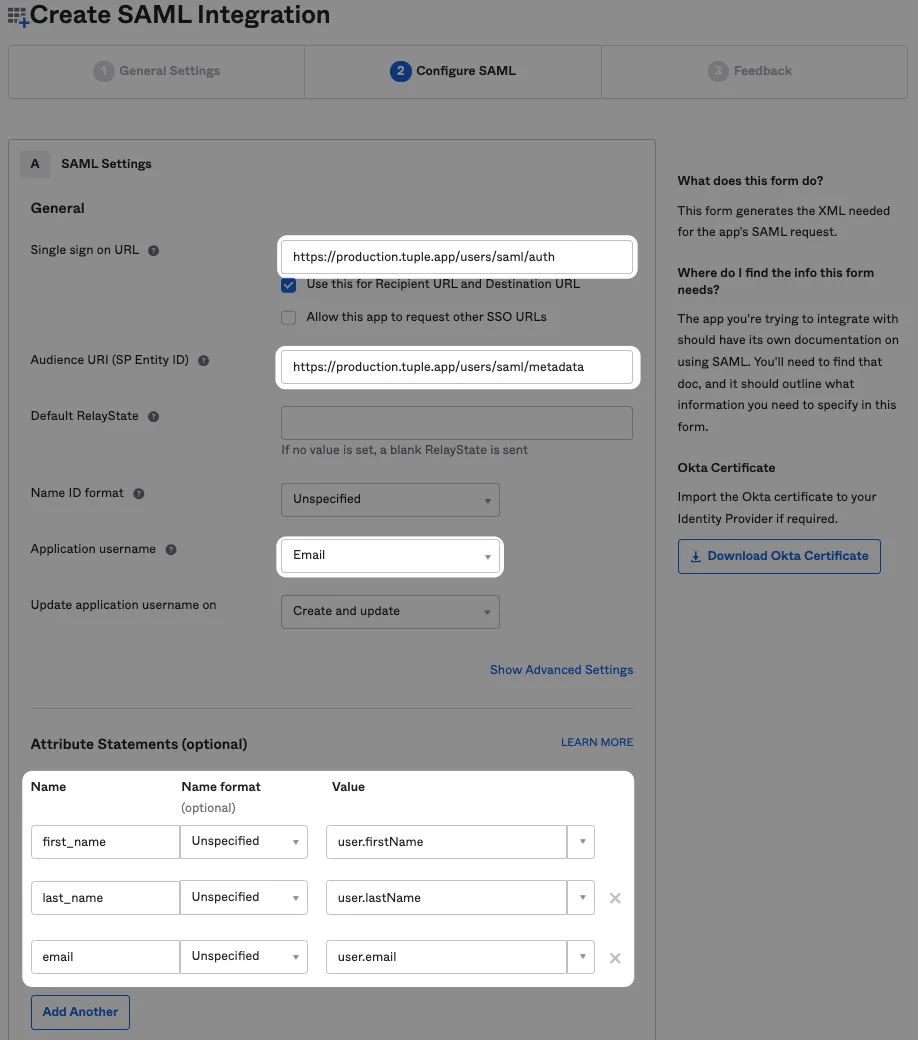The width and height of the screenshot is (918, 1040).
Task: Enable Allow this app to request other SSO URLs
Action: pyautogui.click(x=288, y=318)
